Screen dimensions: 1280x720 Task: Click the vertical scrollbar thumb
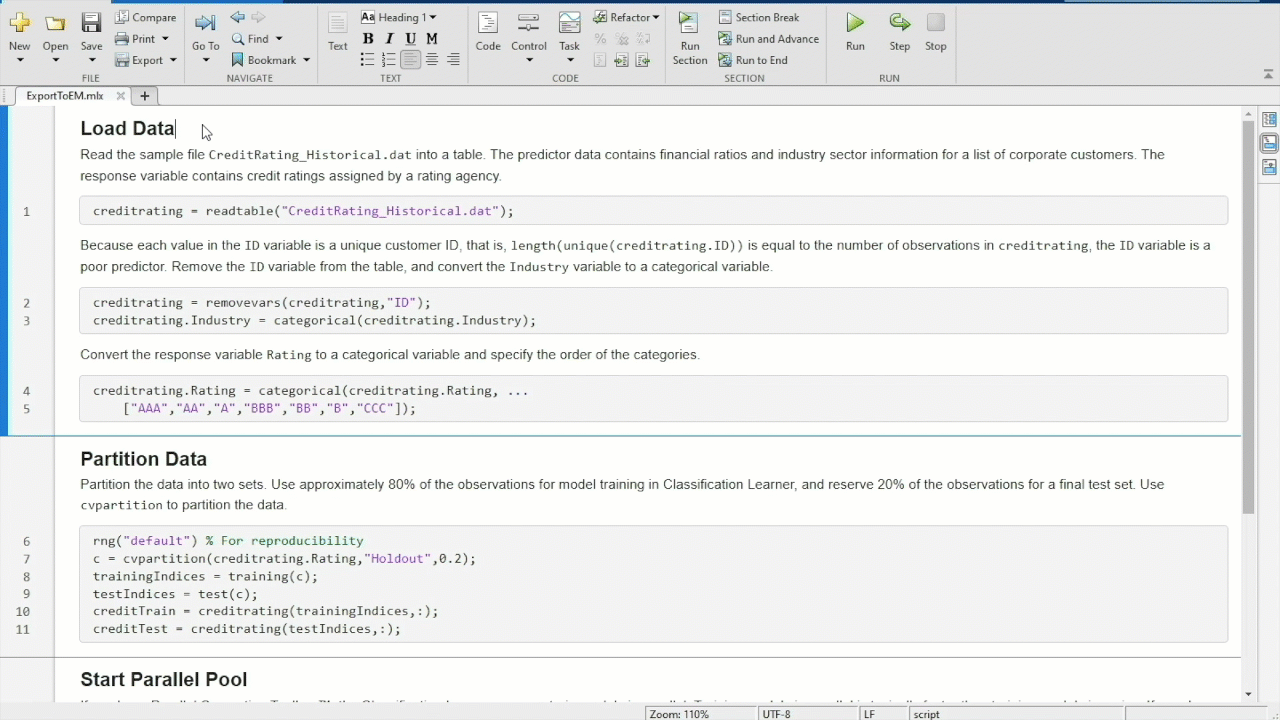click(x=1247, y=315)
